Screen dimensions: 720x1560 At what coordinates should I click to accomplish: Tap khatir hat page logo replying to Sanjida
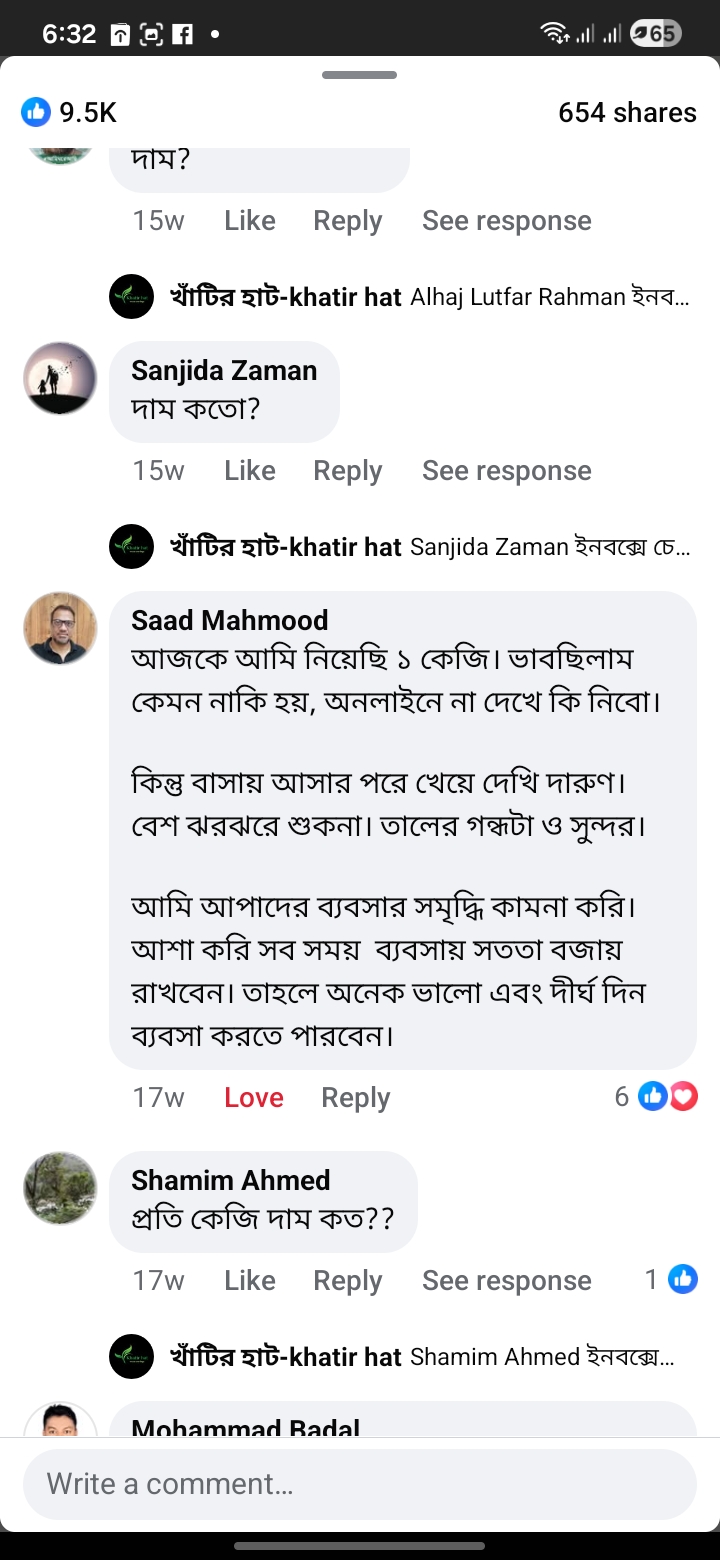131,547
